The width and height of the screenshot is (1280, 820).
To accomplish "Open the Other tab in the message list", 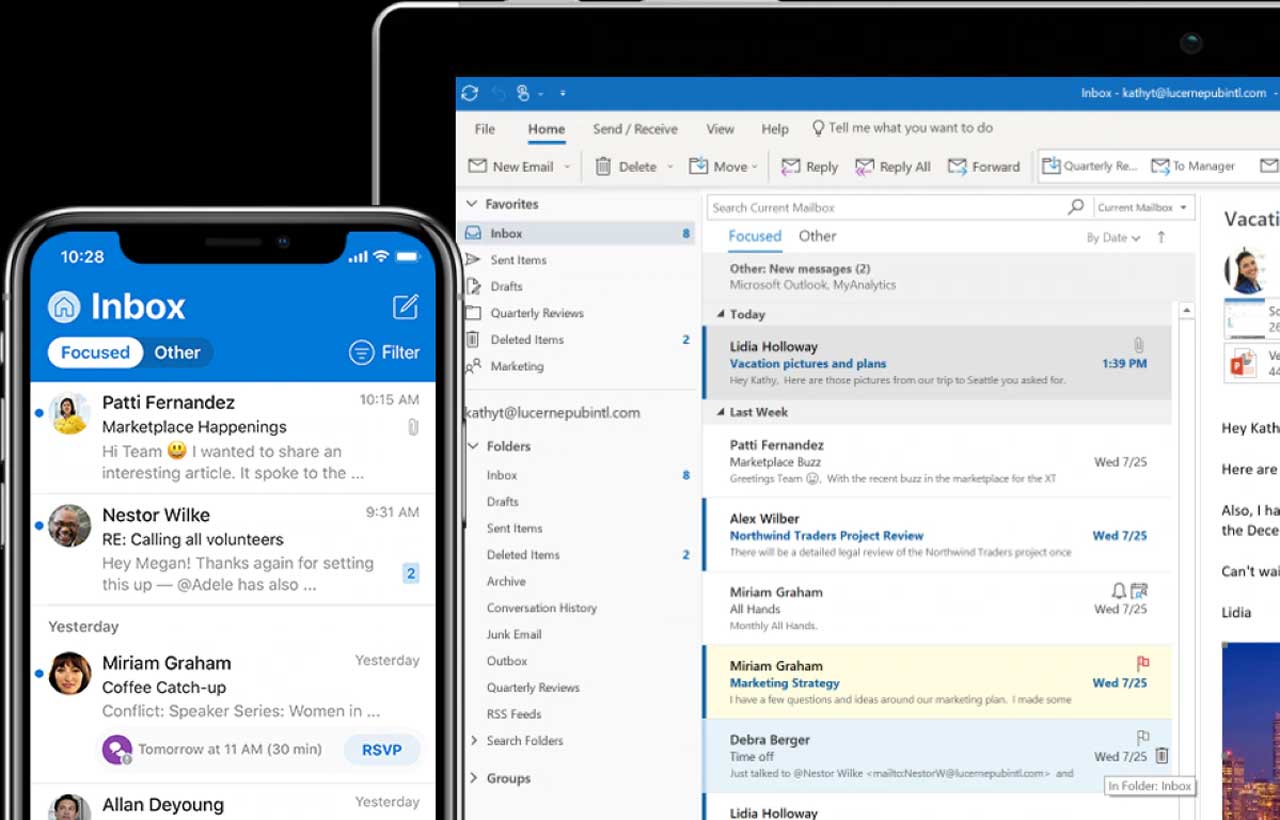I will (x=817, y=236).
